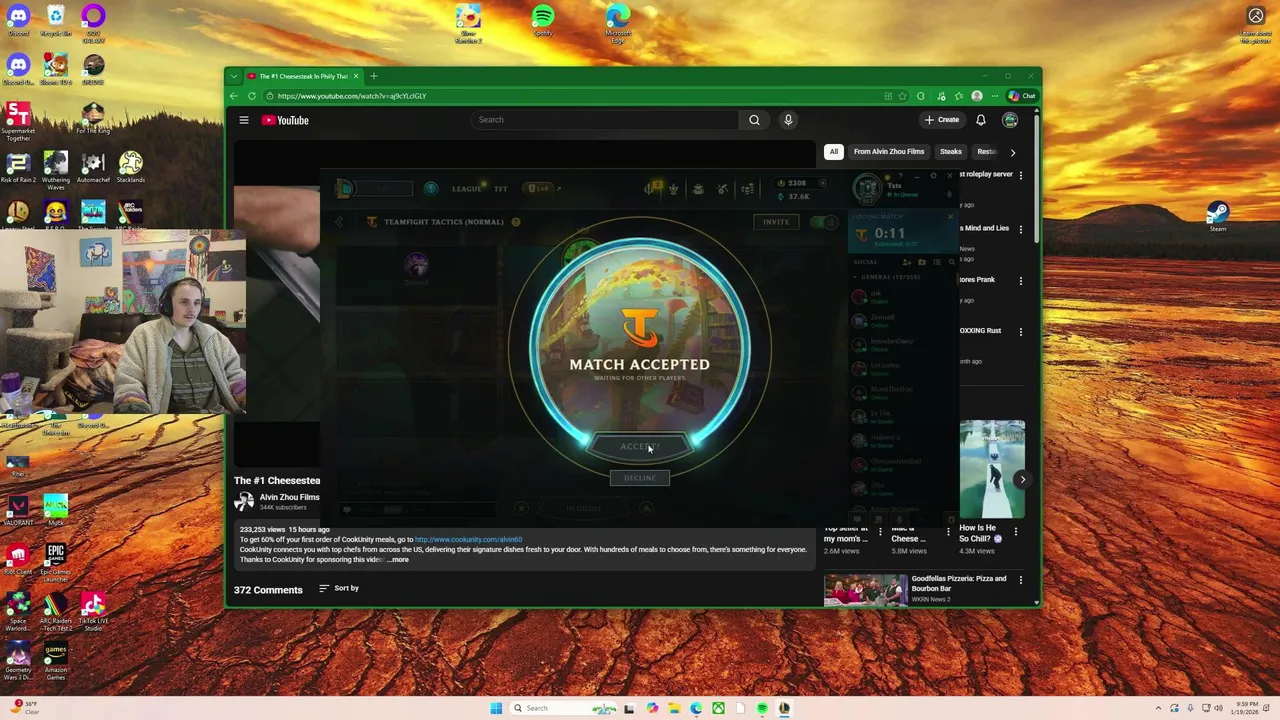Go to YouTube home via logo

286,120
